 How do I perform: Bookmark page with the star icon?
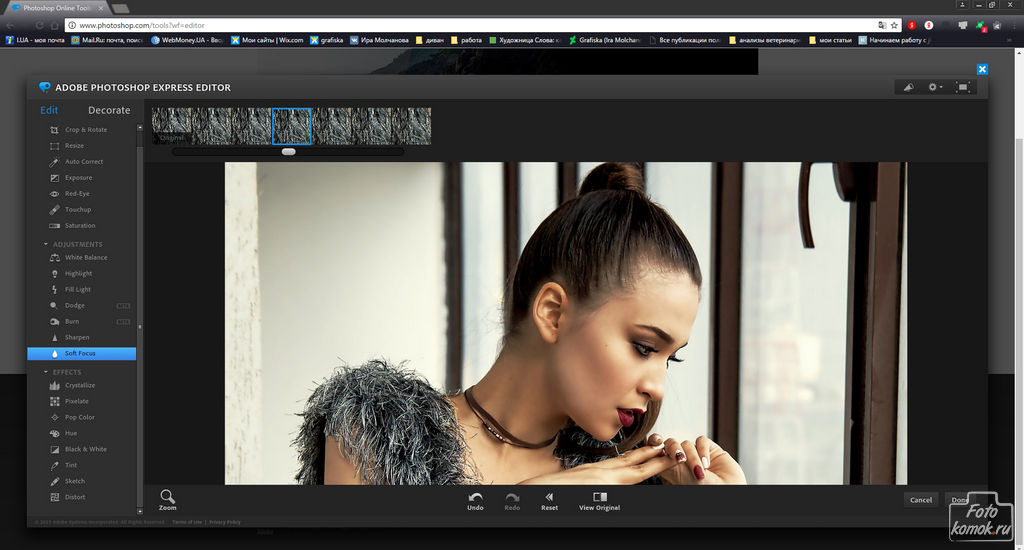coord(896,25)
